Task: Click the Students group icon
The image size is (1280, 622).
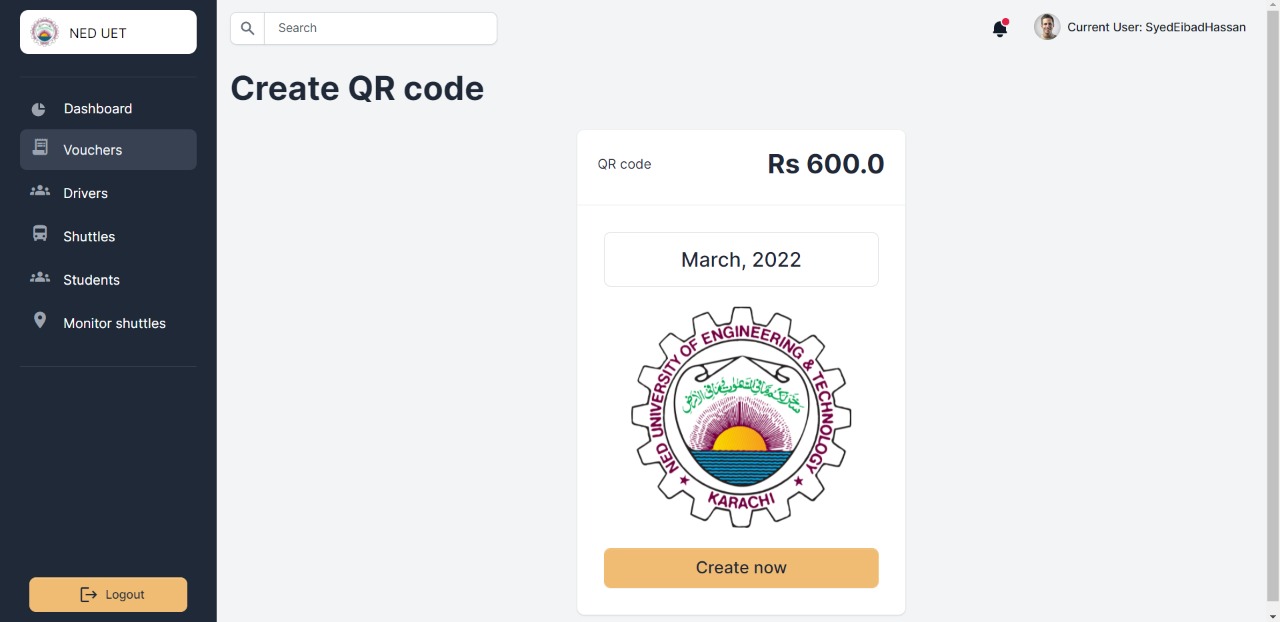Action: (x=40, y=278)
